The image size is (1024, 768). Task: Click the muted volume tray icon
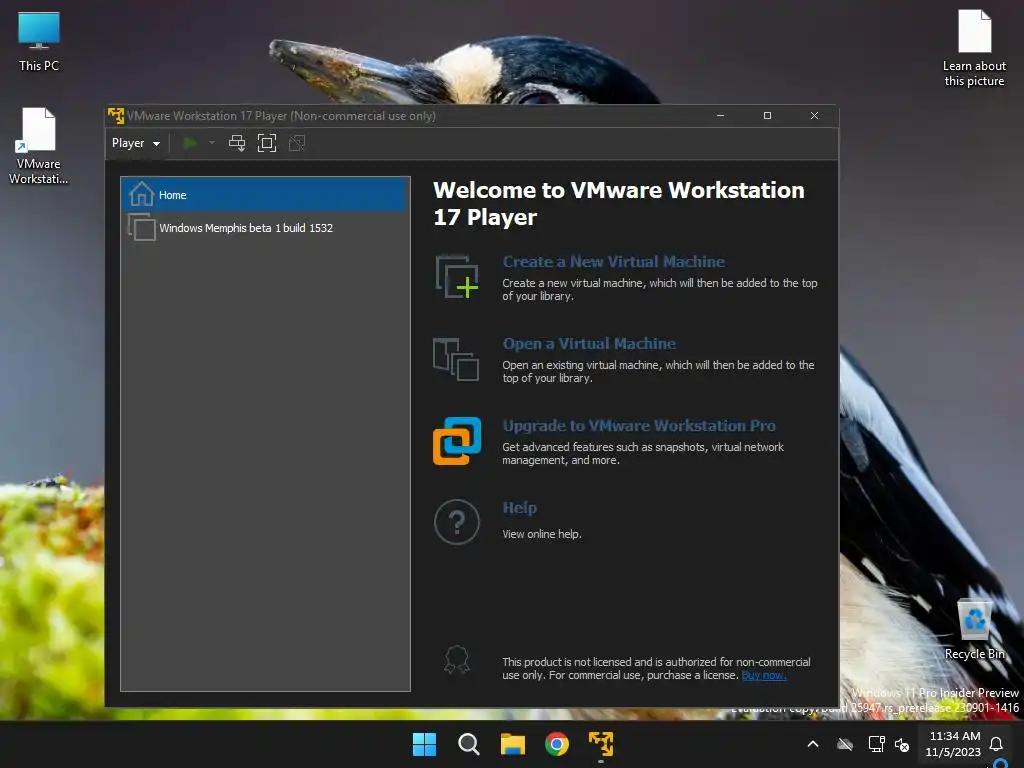point(903,744)
